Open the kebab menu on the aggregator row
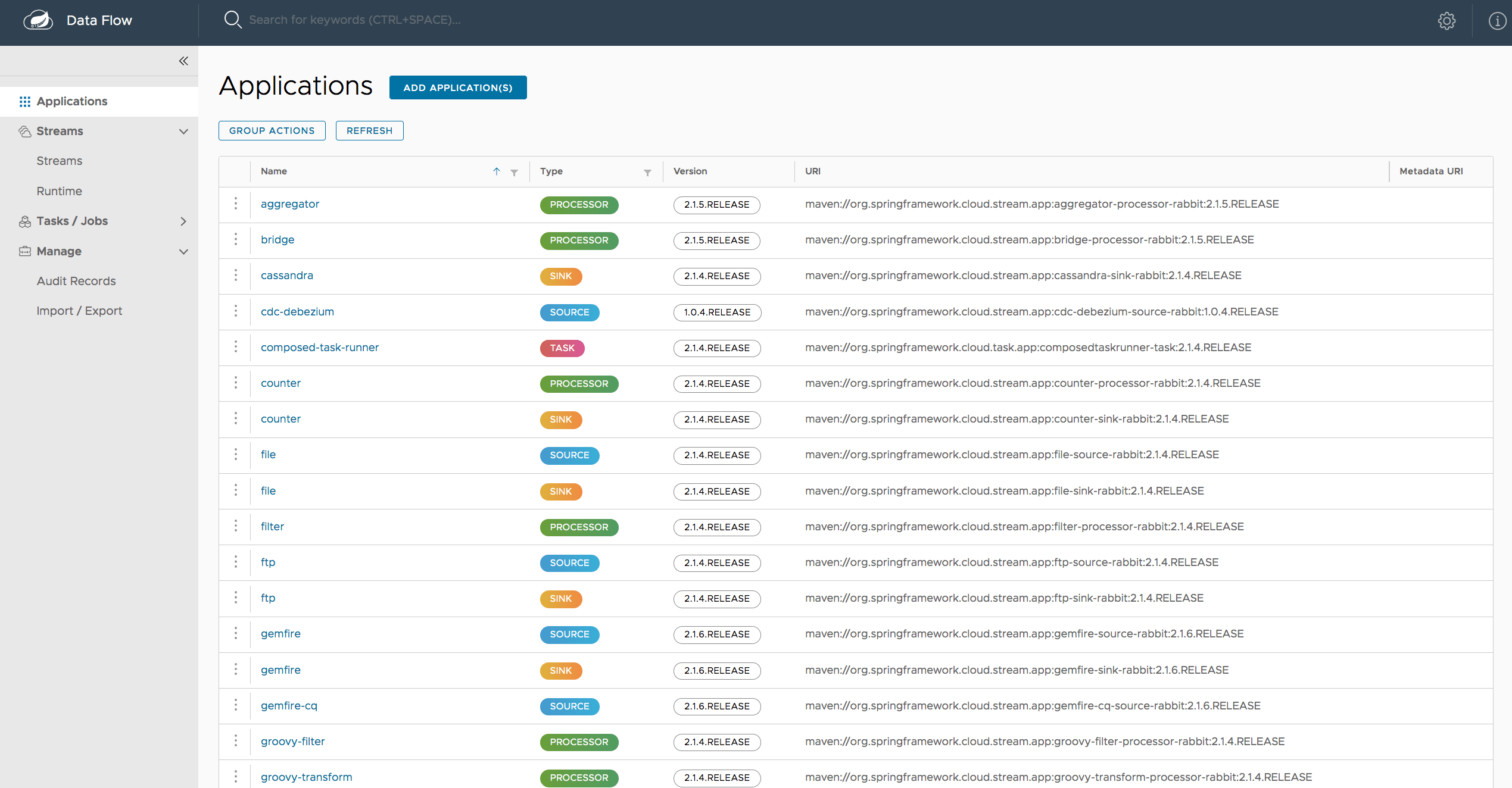 click(235, 204)
